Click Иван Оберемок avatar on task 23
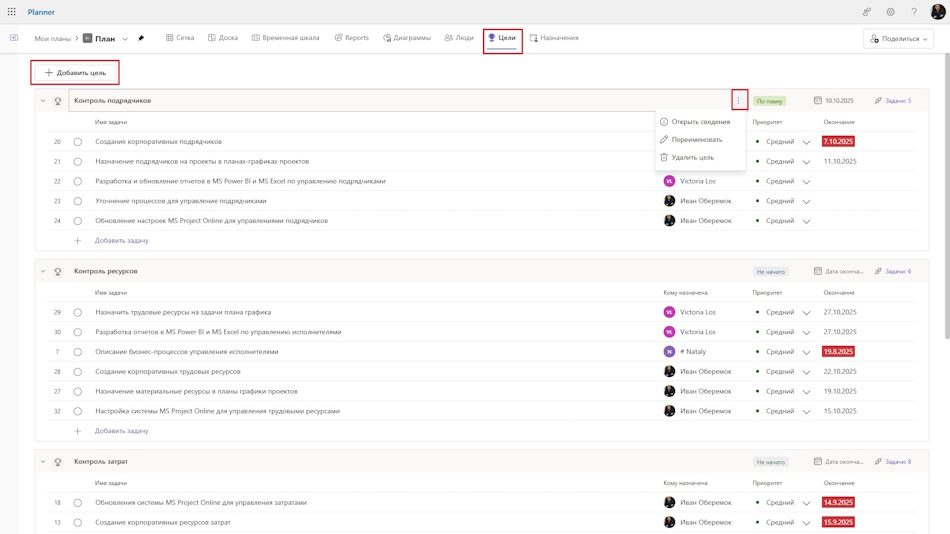 [x=669, y=201]
